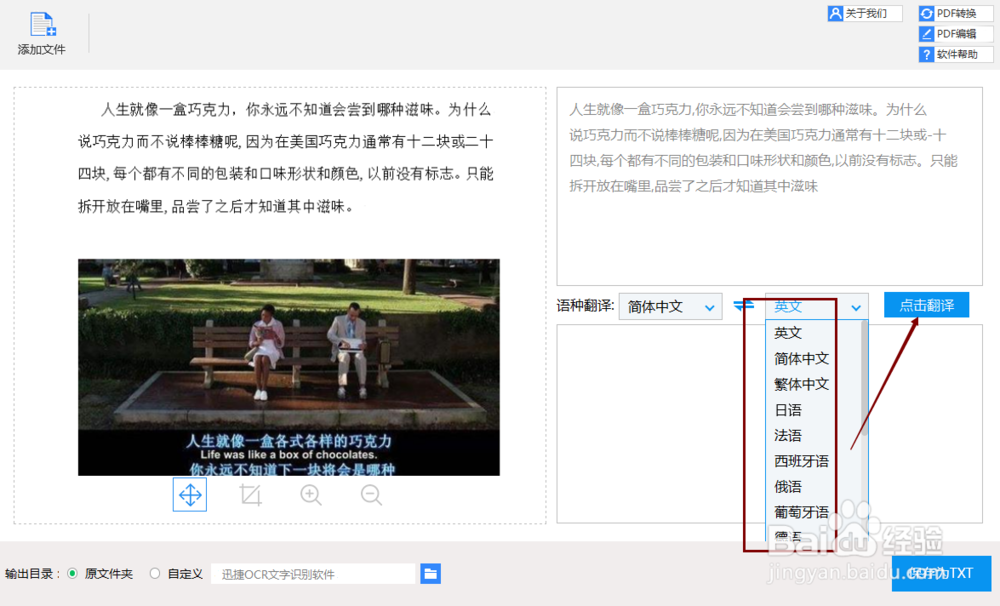Browse output folder with blue folder icon
Screen dimensions: 1000x606
[x=430, y=573]
